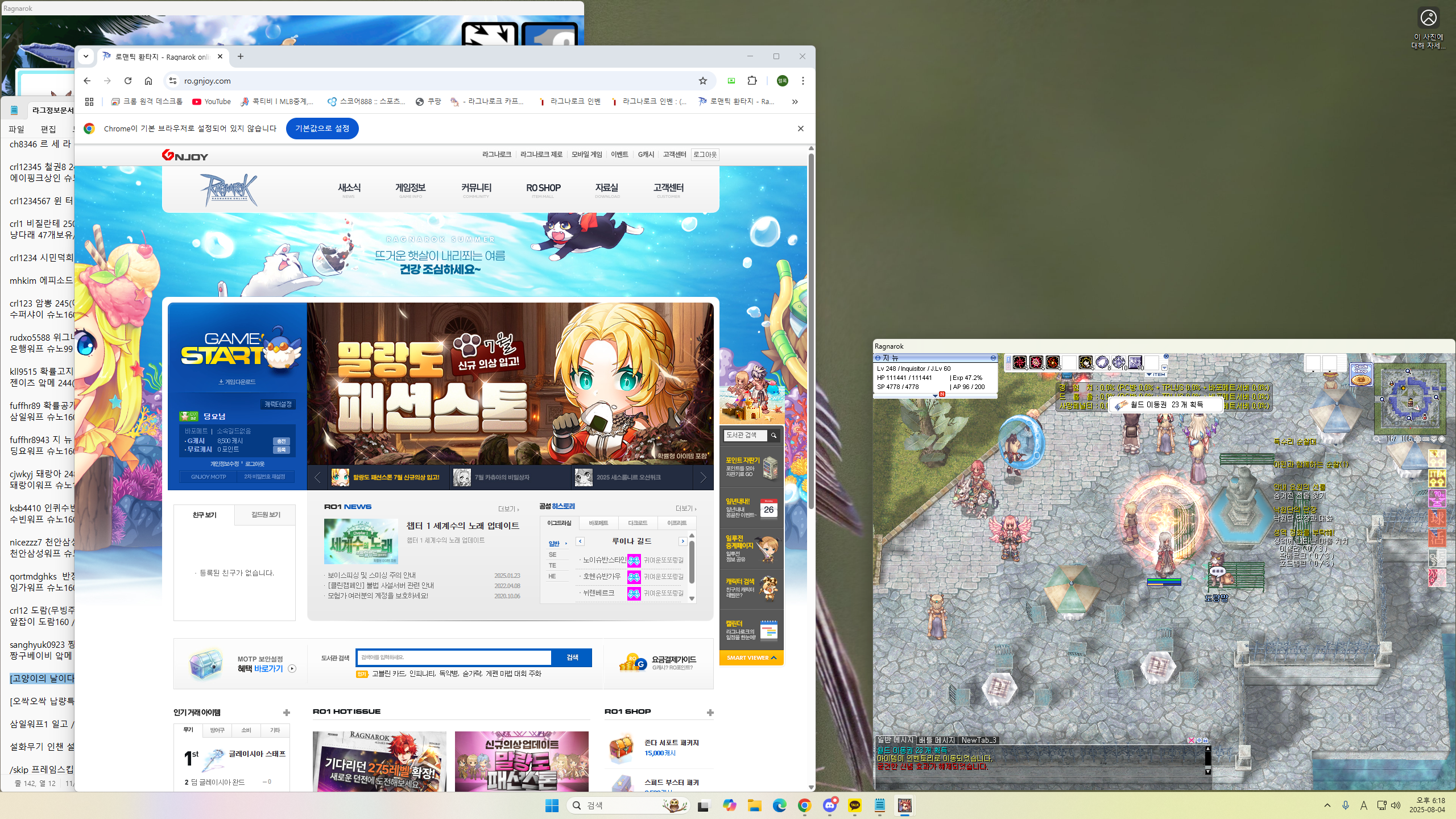This screenshot has height=819, width=1456.
Task: Switch to the 길드원 보기 tab
Action: pyautogui.click(x=266, y=515)
